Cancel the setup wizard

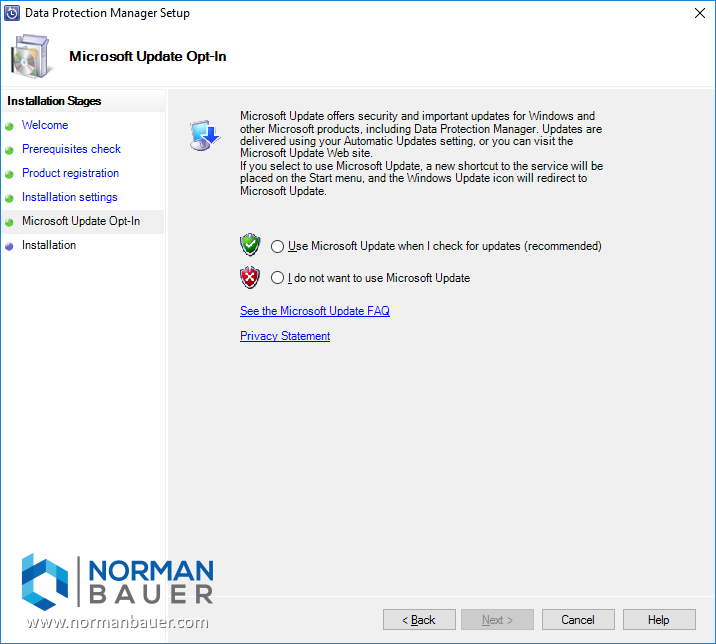pyautogui.click(x=578, y=620)
